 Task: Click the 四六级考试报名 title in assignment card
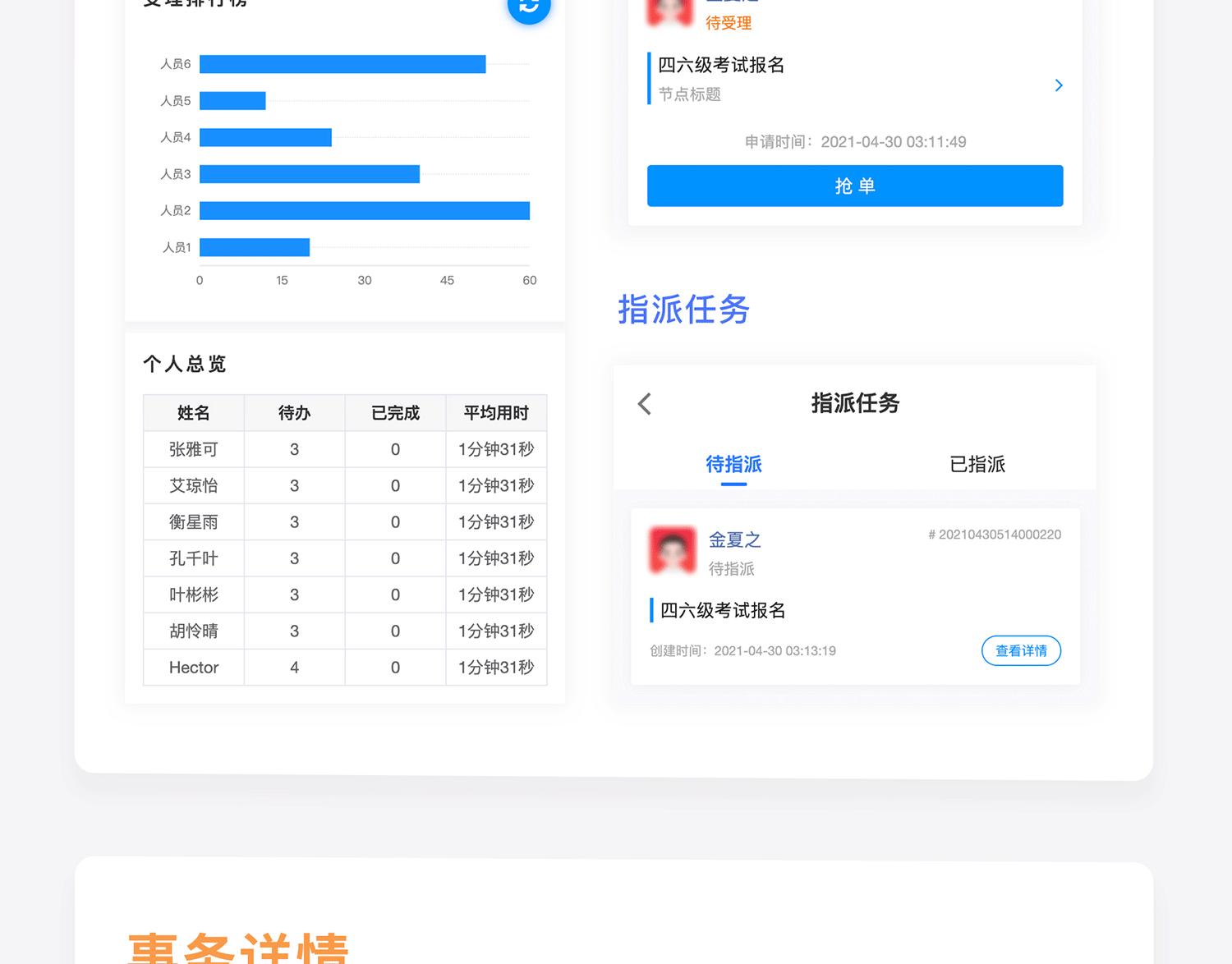pyautogui.click(x=723, y=610)
